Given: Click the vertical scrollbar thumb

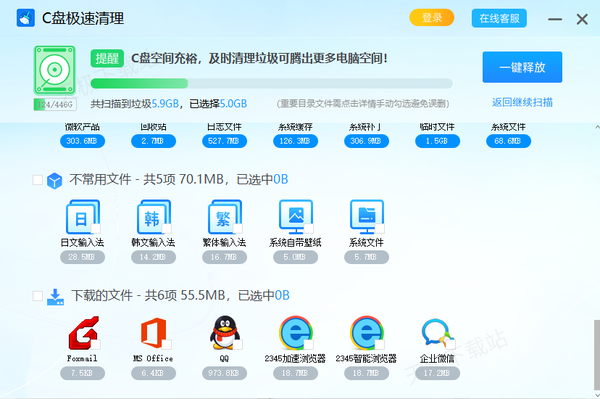Looking at the screenshot, I should coord(597,355).
